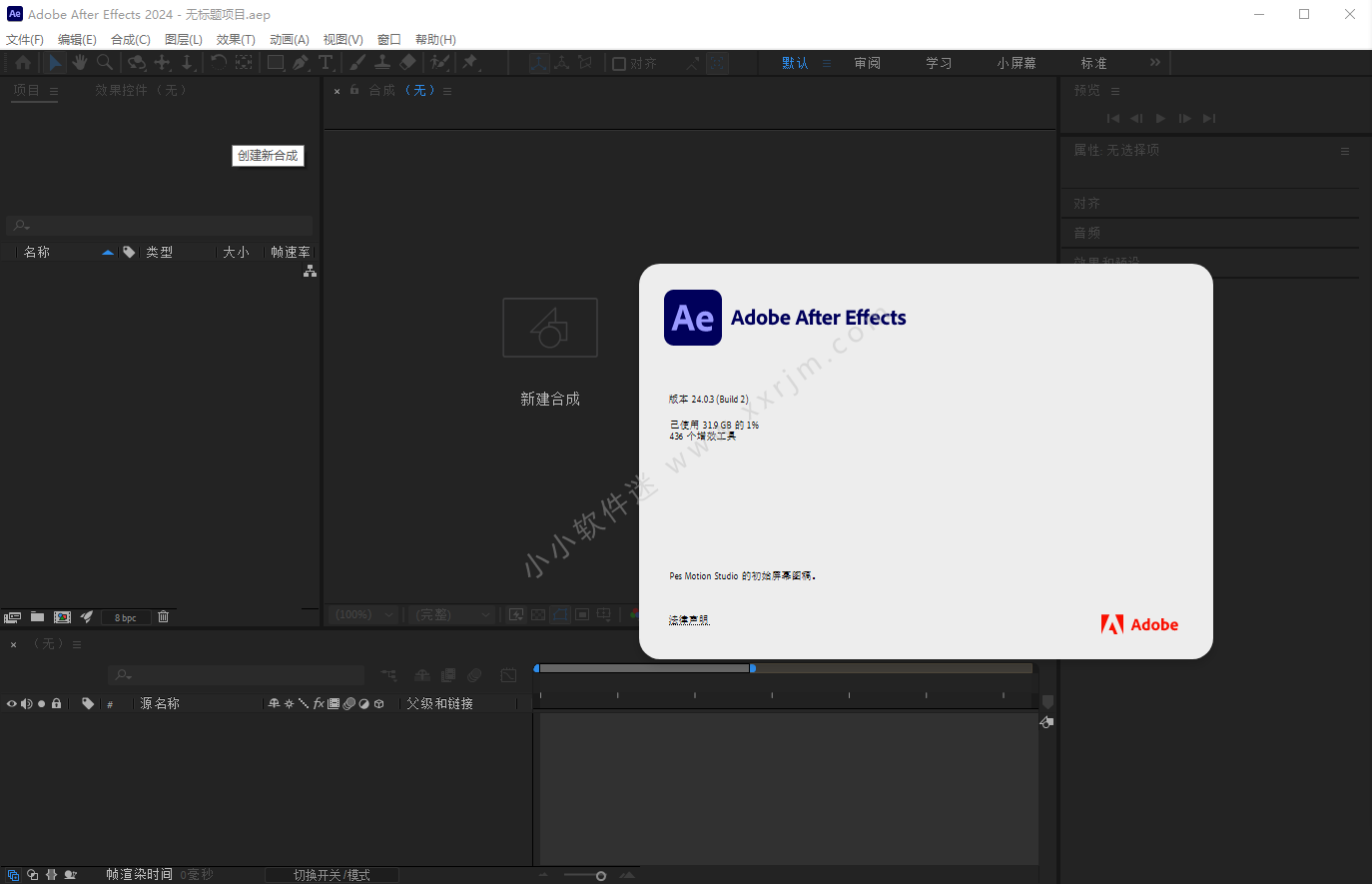The height and width of the screenshot is (884, 1372).
Task: Select the Pan Behind anchor point tool
Action: click(x=244, y=63)
